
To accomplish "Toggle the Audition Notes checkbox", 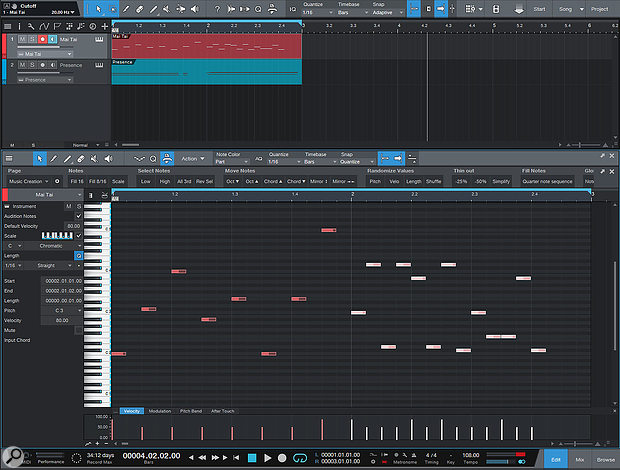I will point(79,216).
